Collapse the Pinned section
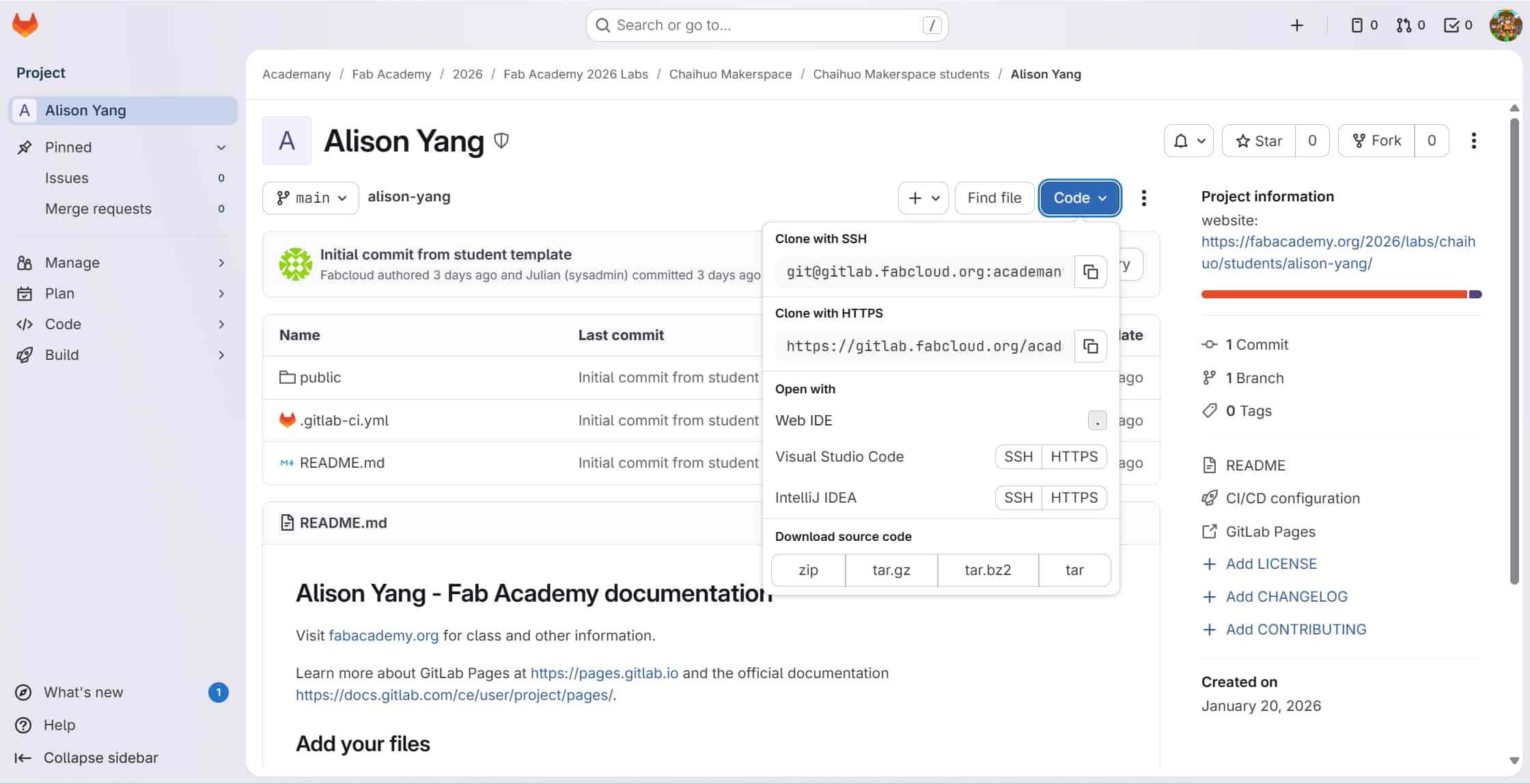 tap(221, 147)
